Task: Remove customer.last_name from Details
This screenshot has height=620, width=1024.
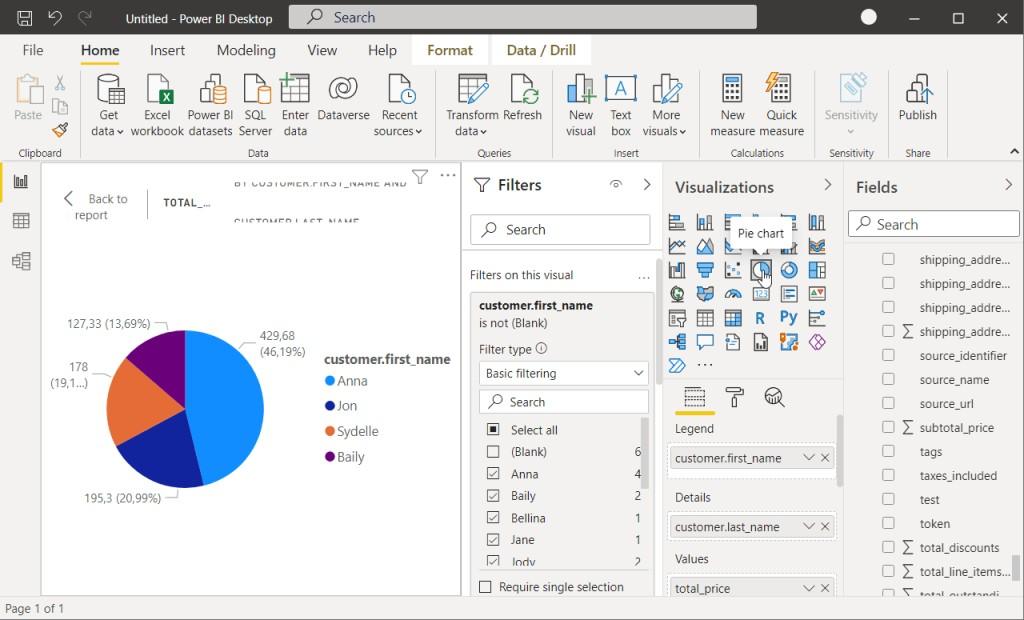Action: pyautogui.click(x=825, y=526)
